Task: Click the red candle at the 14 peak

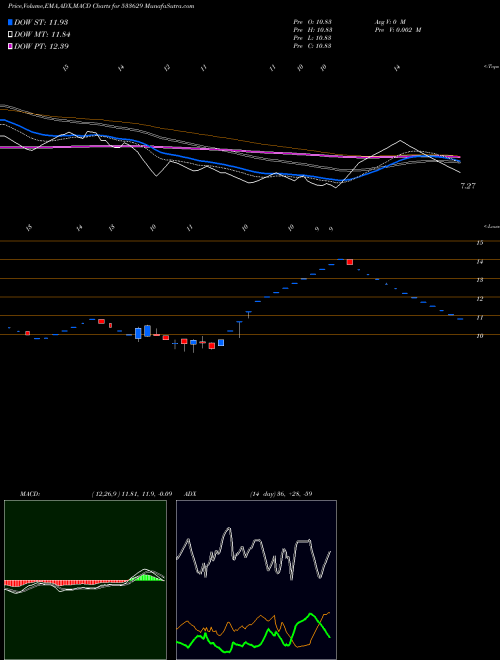Action: pos(349,262)
